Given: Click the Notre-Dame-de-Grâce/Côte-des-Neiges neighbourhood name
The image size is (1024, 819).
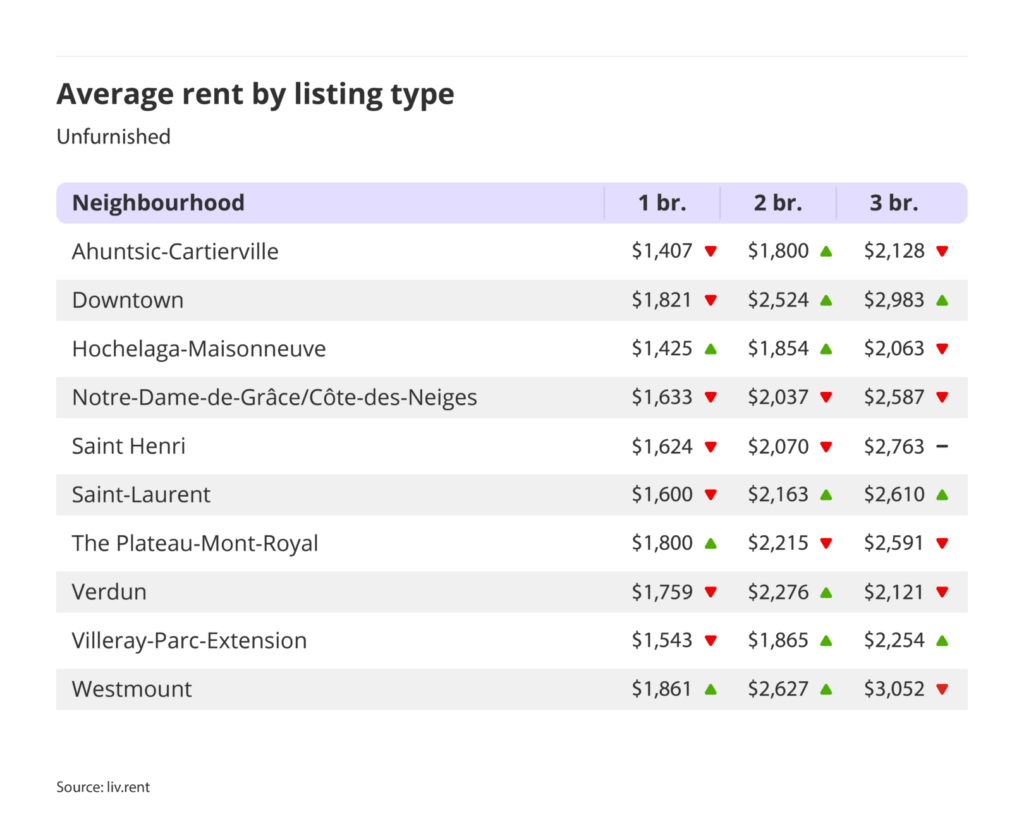Looking at the screenshot, I should tap(274, 398).
